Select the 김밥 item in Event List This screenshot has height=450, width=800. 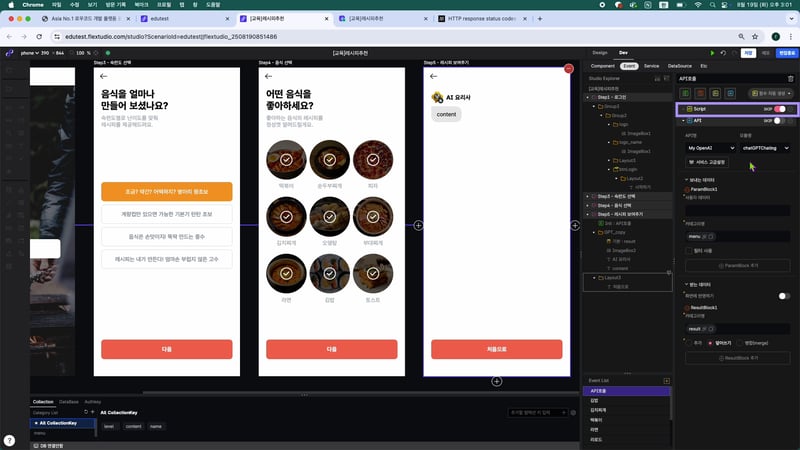pyautogui.click(x=594, y=400)
